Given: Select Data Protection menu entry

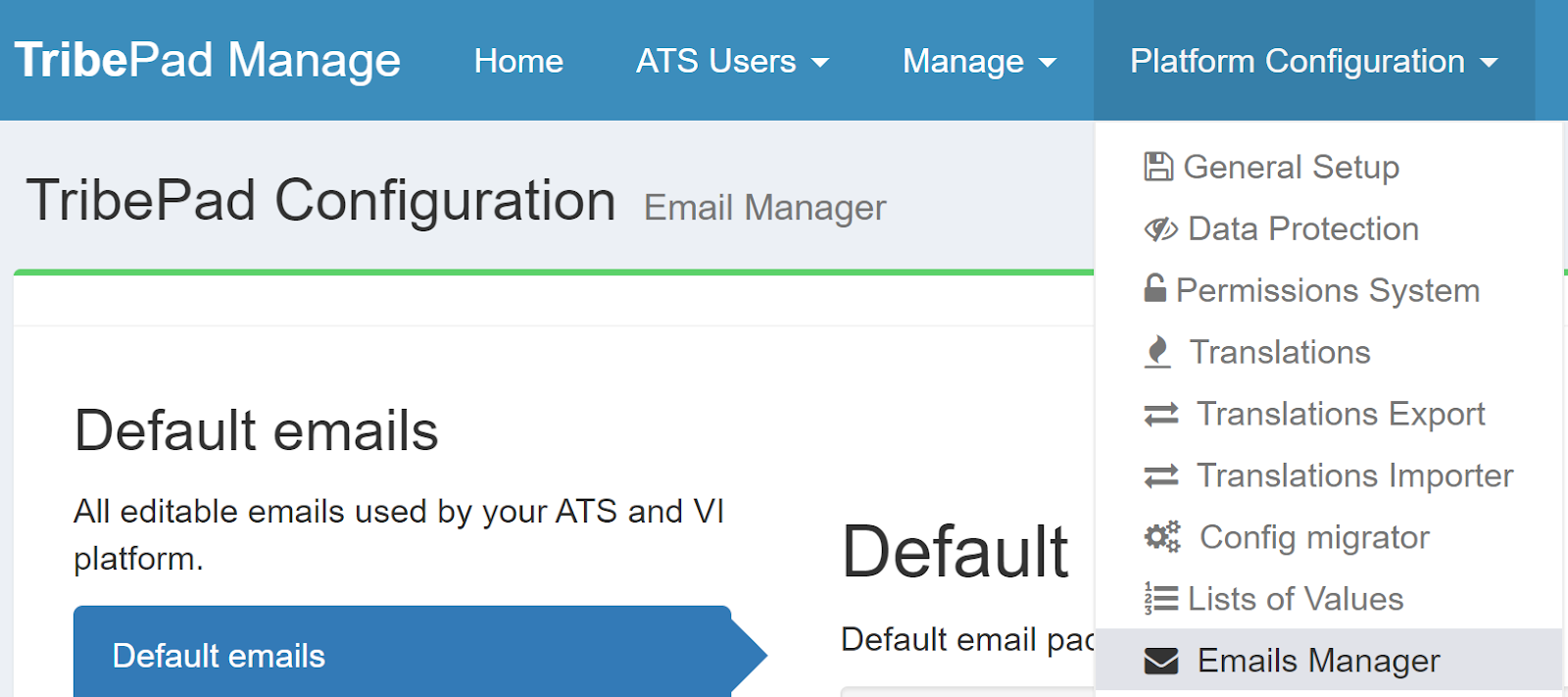Looking at the screenshot, I should [x=1329, y=228].
